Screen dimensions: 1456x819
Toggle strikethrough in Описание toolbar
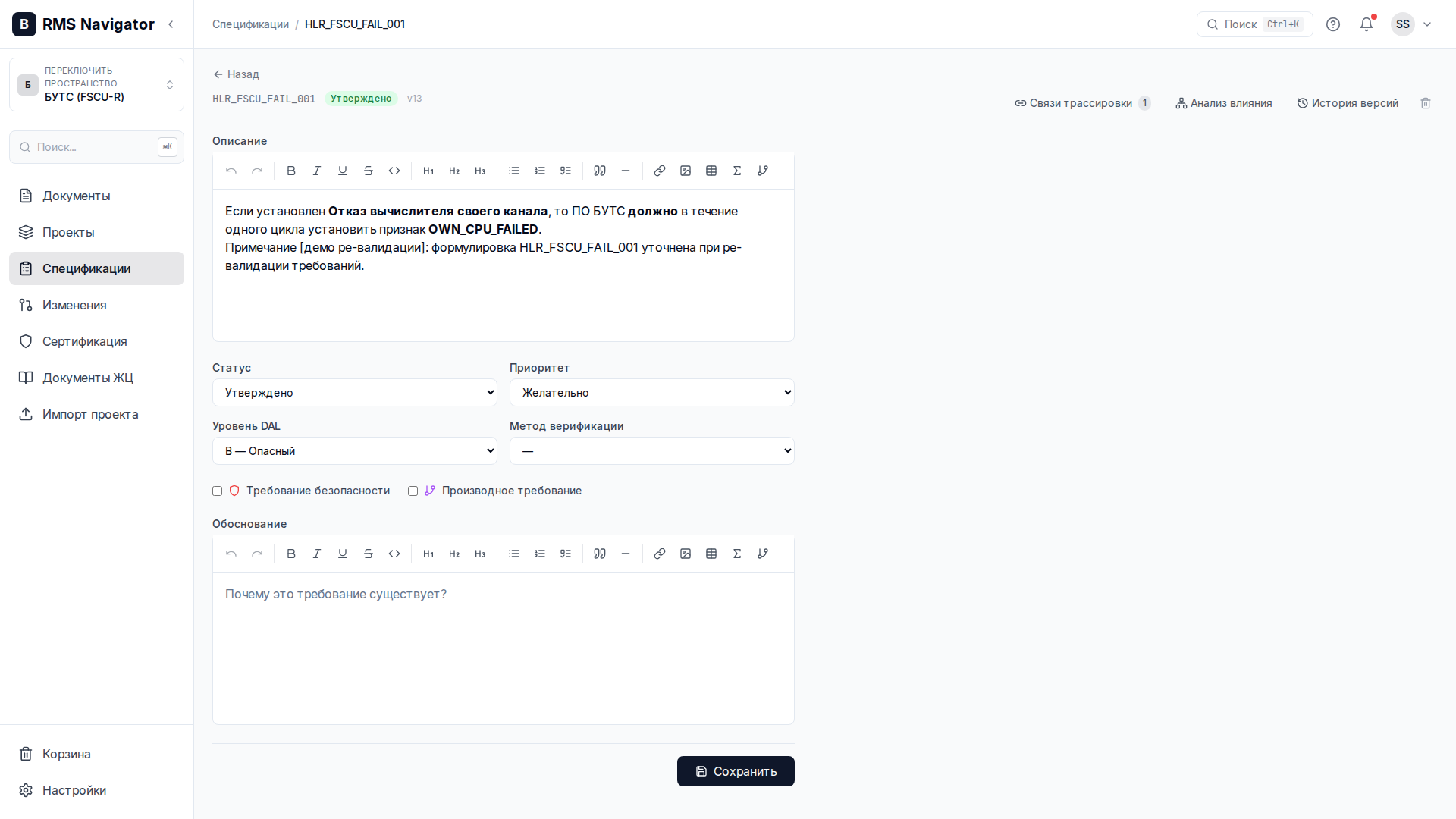coord(369,171)
